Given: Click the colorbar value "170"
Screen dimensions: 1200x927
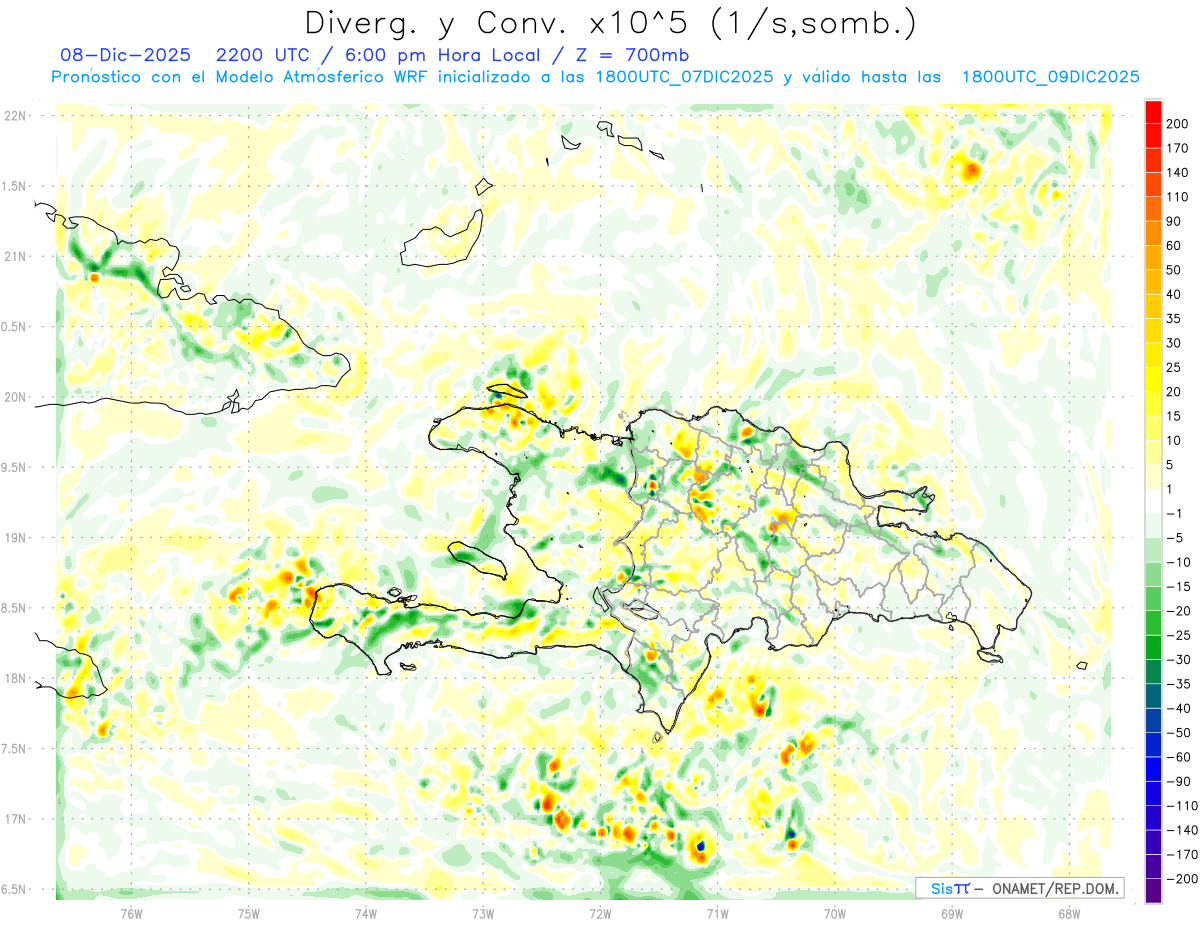Looking at the screenshot, I should click(1178, 148).
